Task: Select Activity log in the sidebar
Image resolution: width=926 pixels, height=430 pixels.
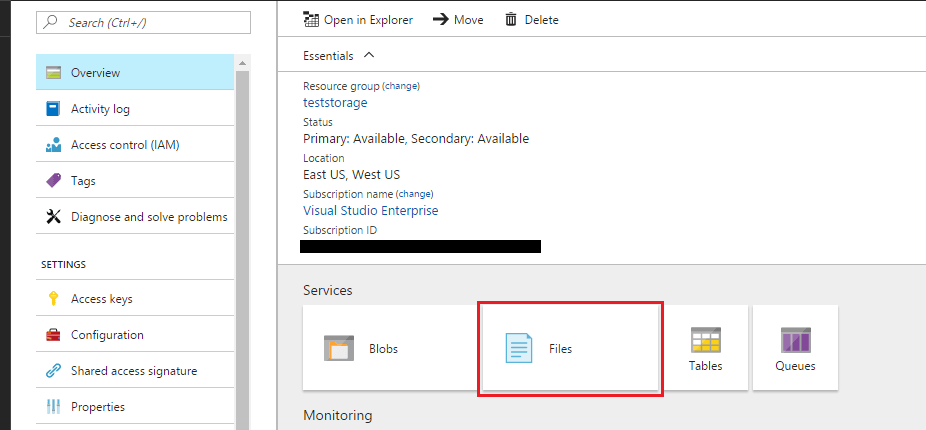Action: (135, 109)
